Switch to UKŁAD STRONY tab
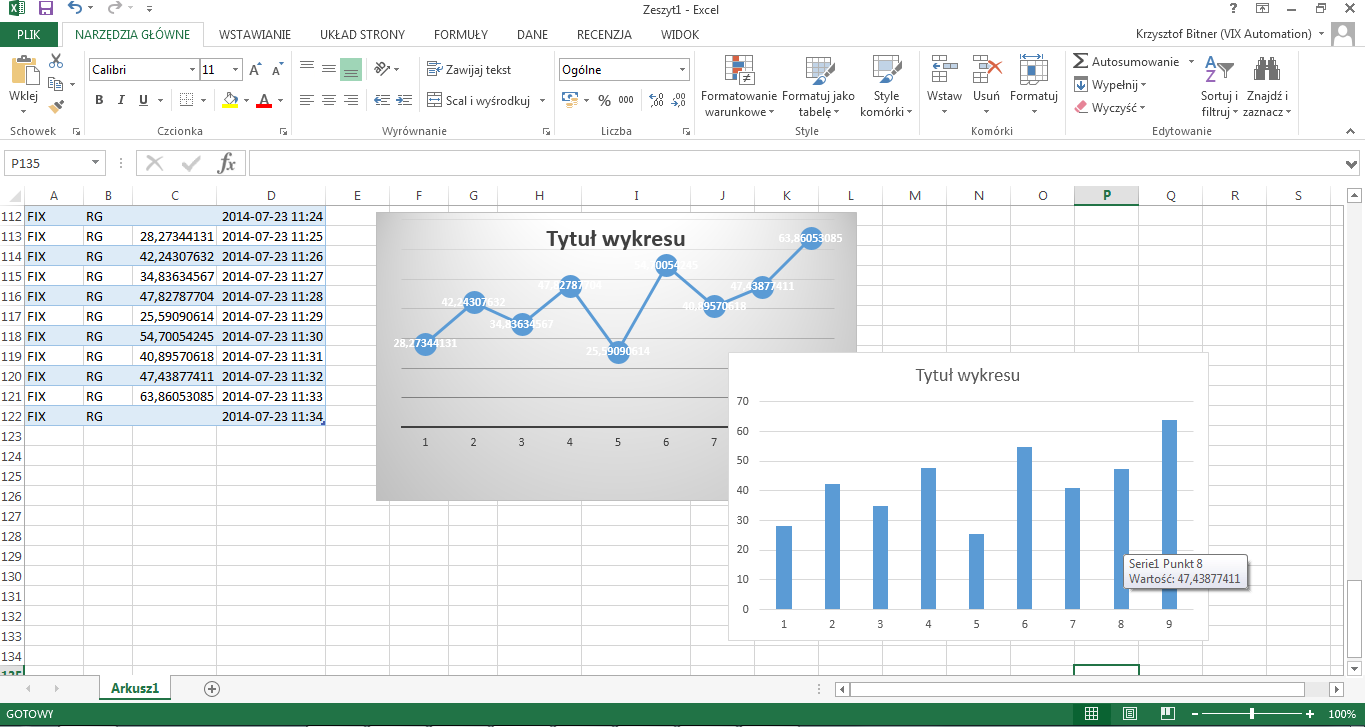Screen dimensions: 1365x727 coord(362,34)
